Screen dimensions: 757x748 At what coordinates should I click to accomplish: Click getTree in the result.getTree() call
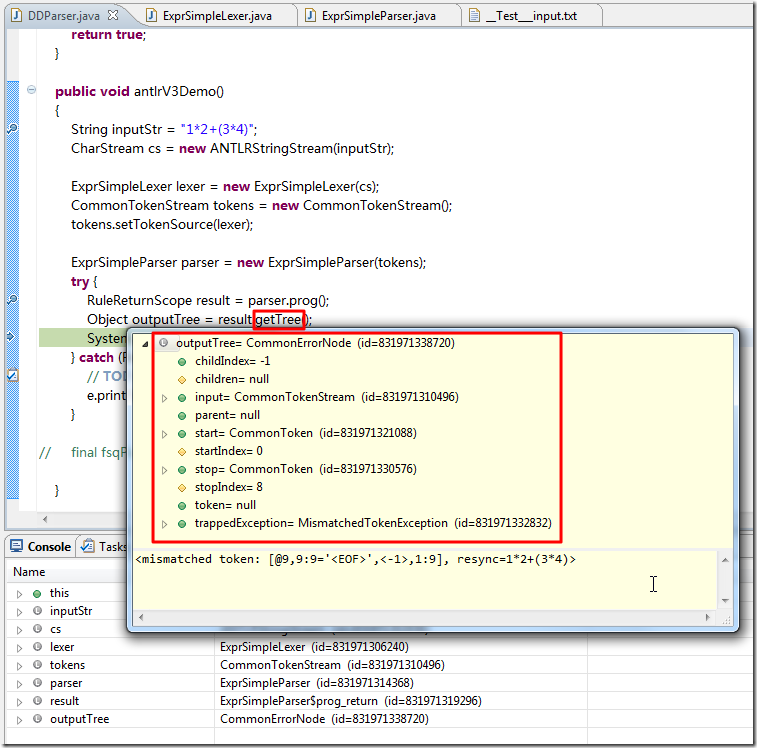pos(279,320)
